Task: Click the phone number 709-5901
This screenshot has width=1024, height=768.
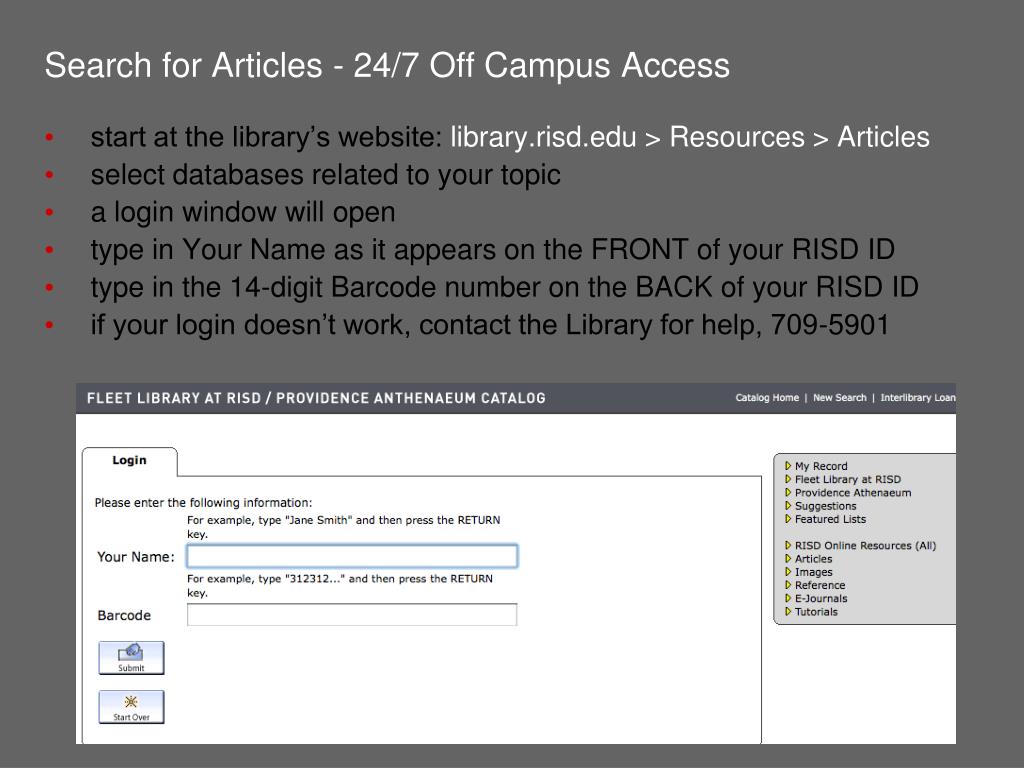Action: 829,325
